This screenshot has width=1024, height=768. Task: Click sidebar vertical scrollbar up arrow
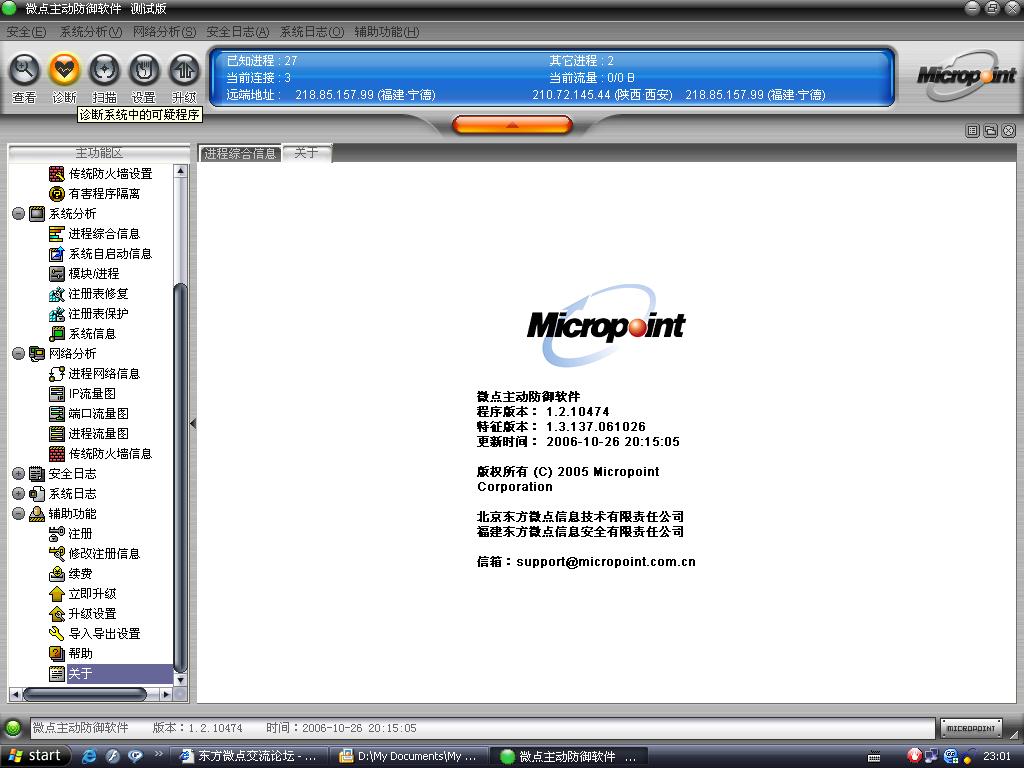(x=181, y=171)
